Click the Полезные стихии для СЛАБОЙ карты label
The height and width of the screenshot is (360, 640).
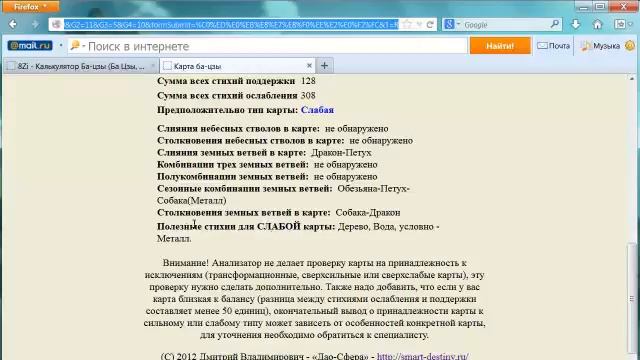(246, 227)
